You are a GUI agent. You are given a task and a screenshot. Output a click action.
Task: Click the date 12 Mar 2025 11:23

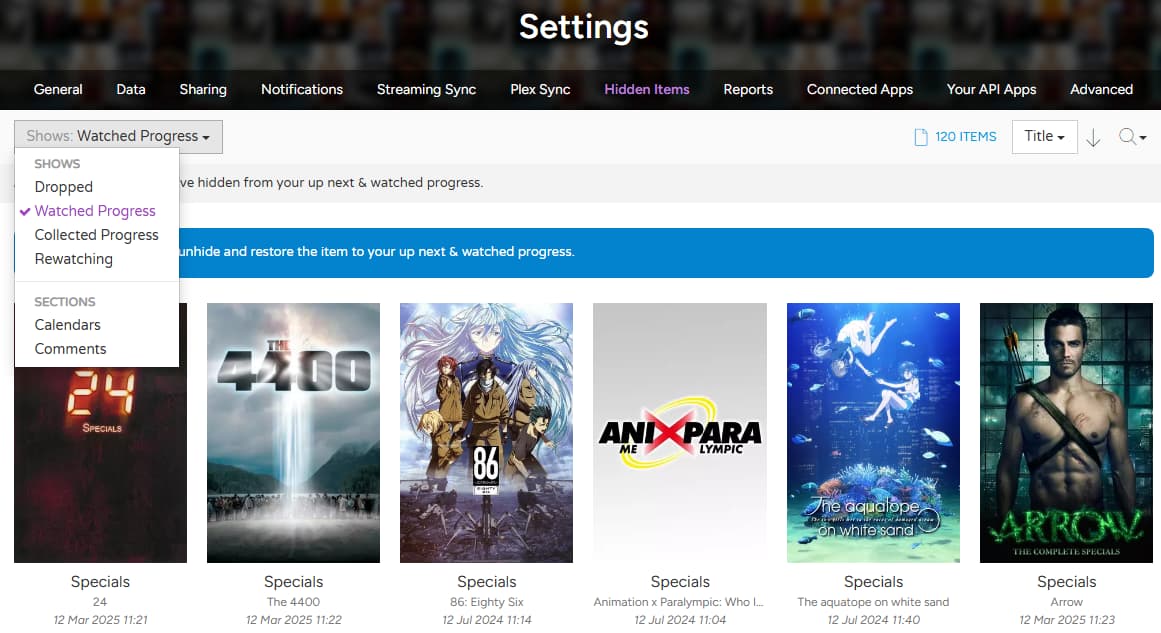click(x=1066, y=620)
